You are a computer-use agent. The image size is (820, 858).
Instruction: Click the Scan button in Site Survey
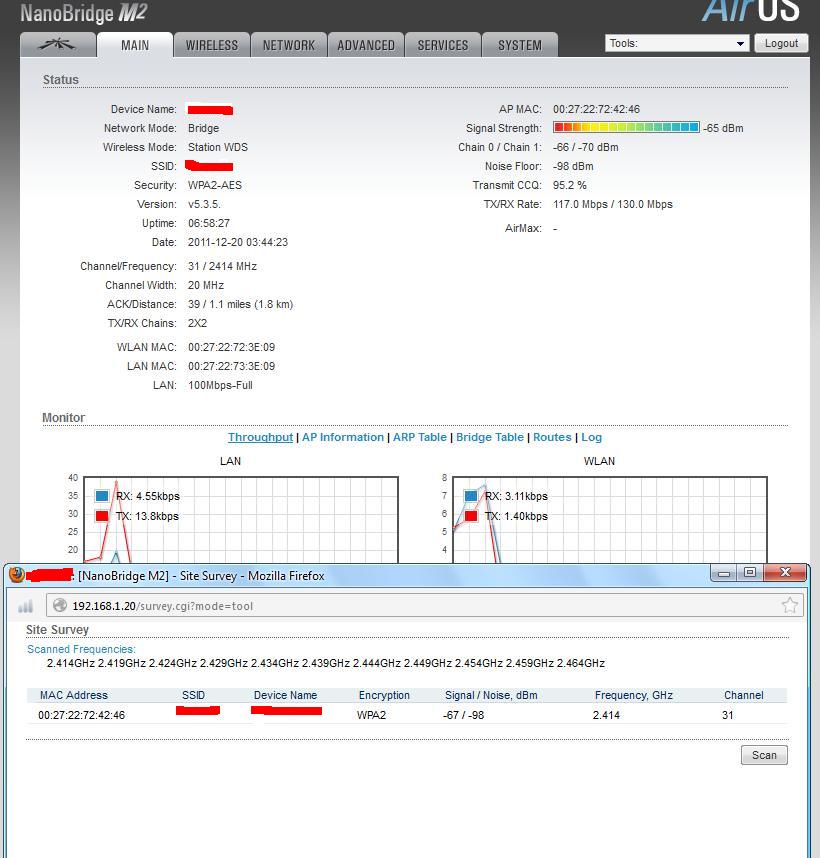(x=764, y=755)
